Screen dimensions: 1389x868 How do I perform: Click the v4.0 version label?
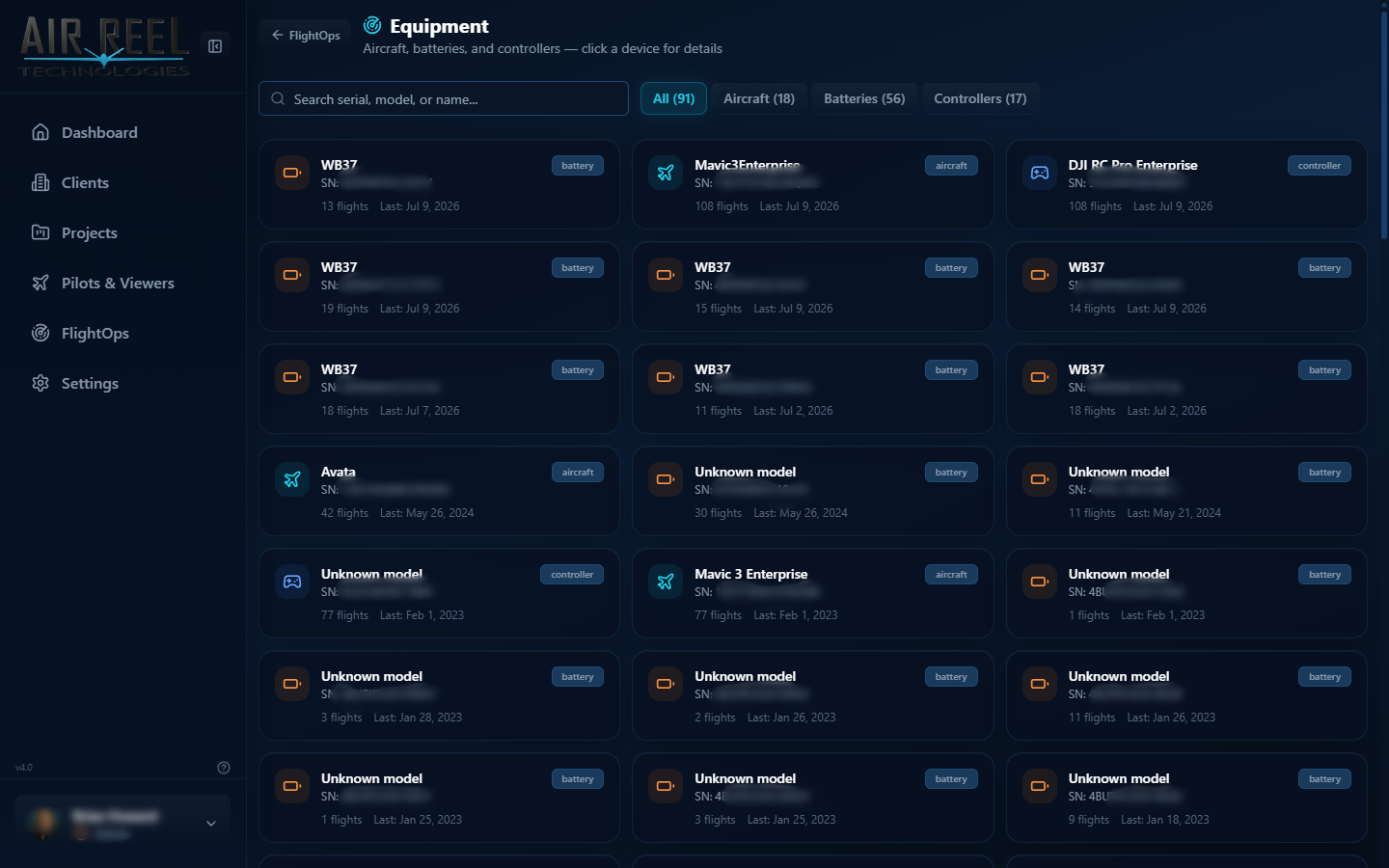tap(24, 768)
